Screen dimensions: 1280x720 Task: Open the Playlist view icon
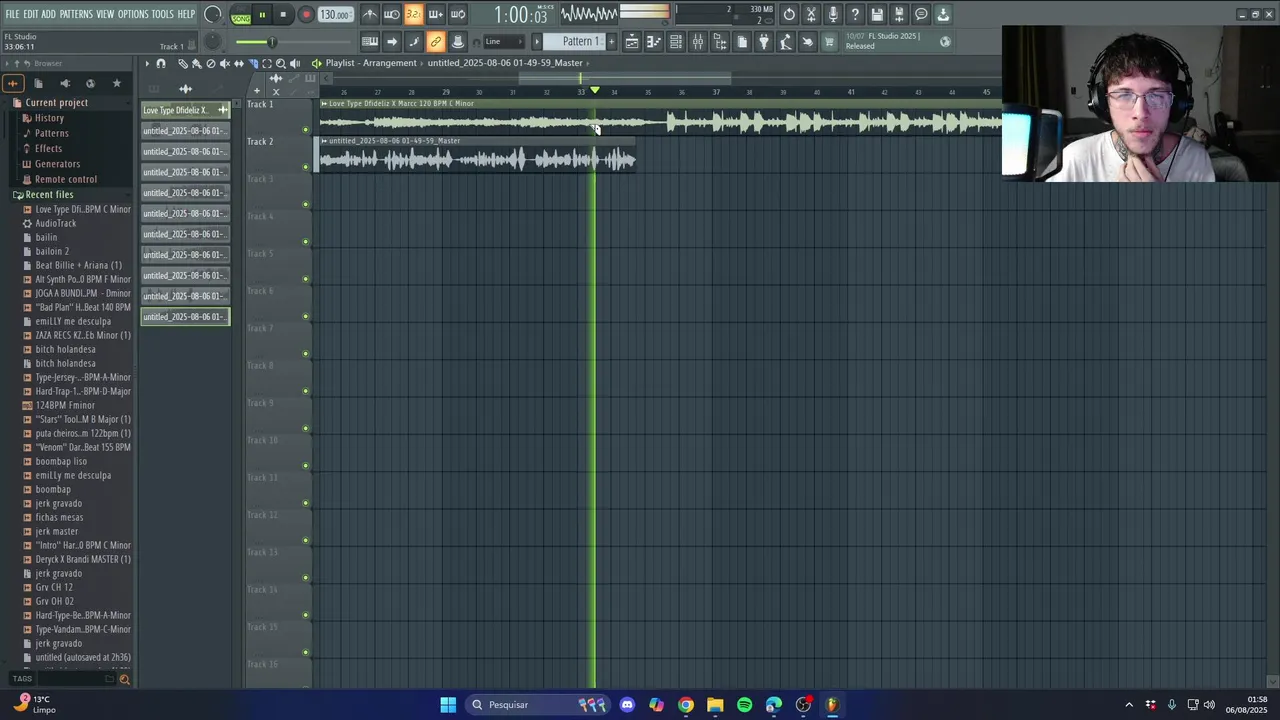pos(632,42)
